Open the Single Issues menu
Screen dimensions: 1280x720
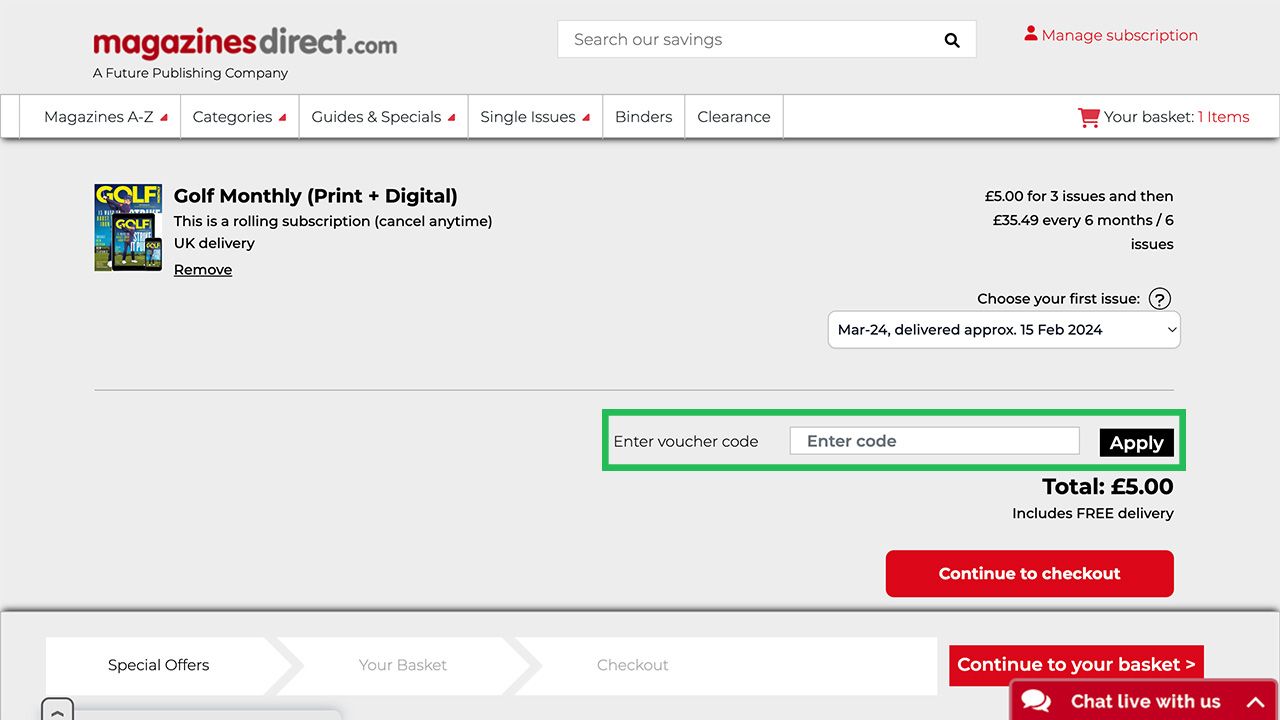[535, 117]
